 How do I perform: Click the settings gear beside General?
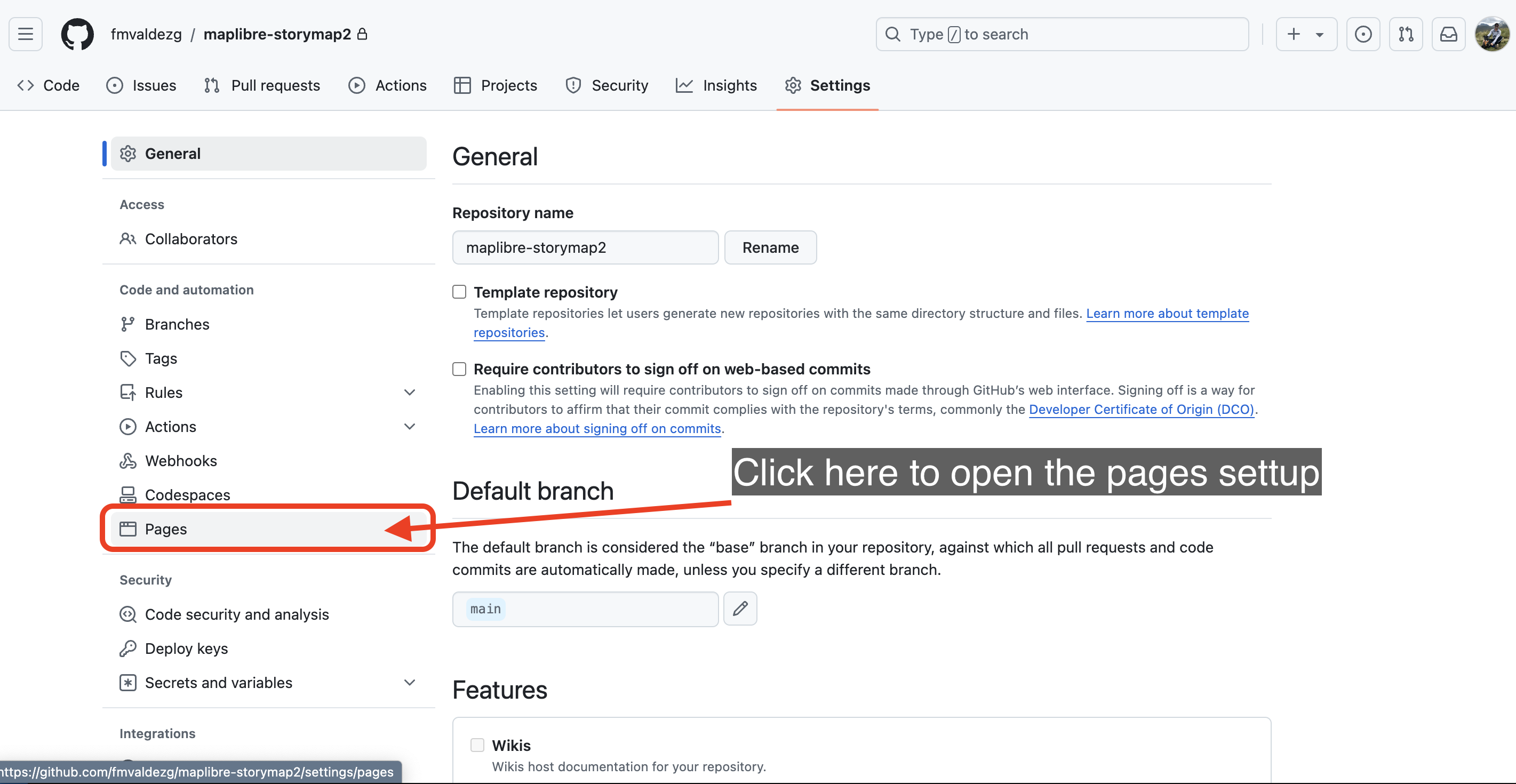127,153
